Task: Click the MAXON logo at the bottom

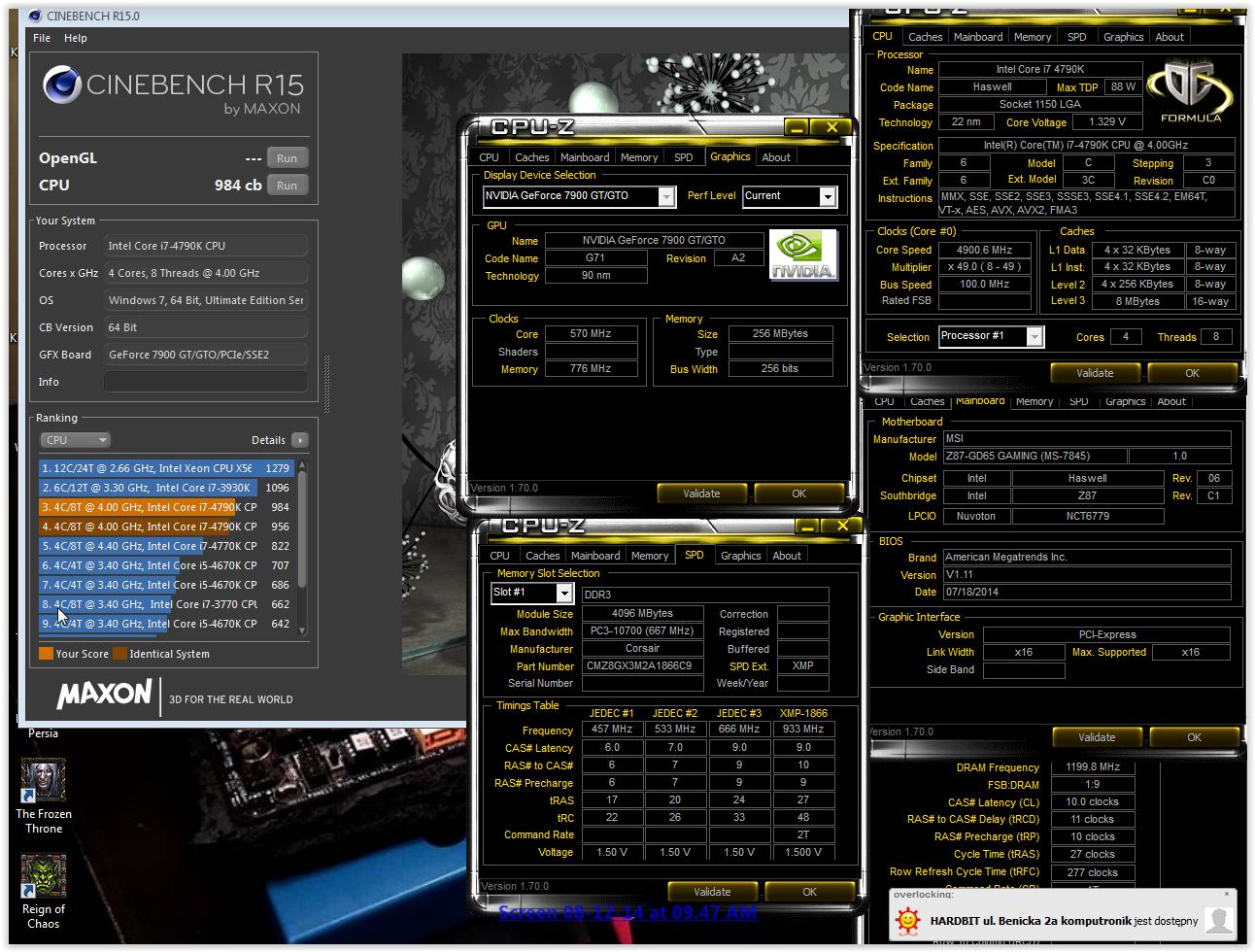Action: click(105, 694)
